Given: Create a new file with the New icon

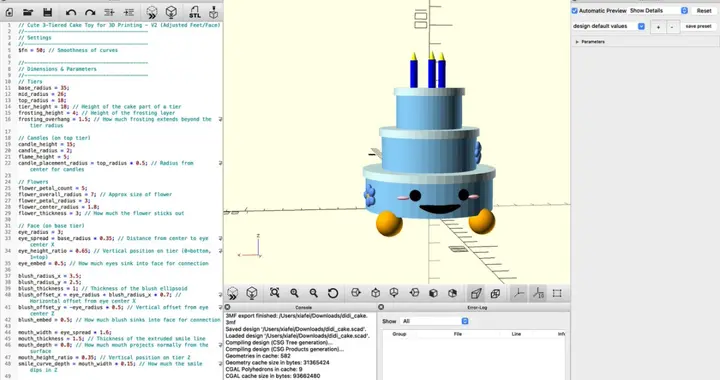Looking at the screenshot, I should click(x=9, y=12).
